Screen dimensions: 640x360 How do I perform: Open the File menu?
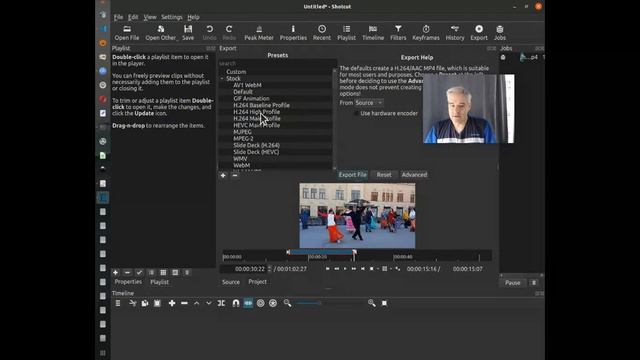coord(118,17)
